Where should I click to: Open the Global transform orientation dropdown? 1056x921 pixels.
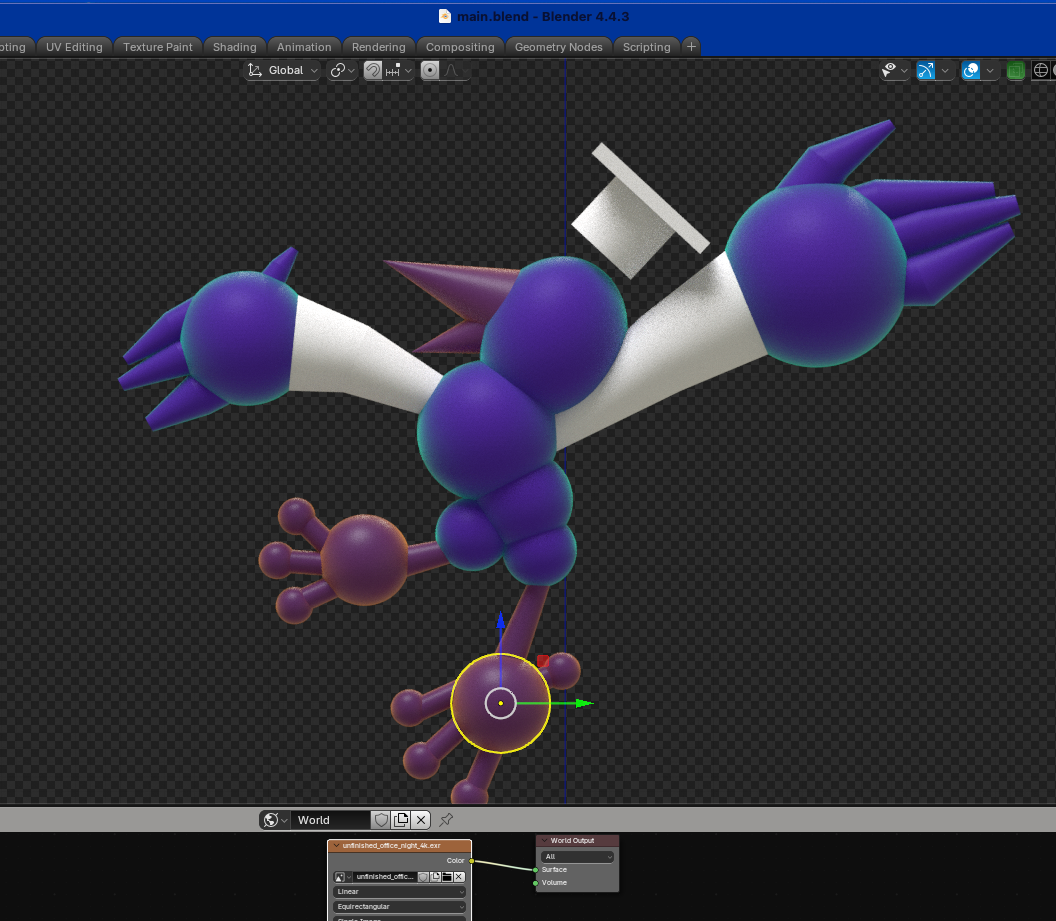point(282,70)
